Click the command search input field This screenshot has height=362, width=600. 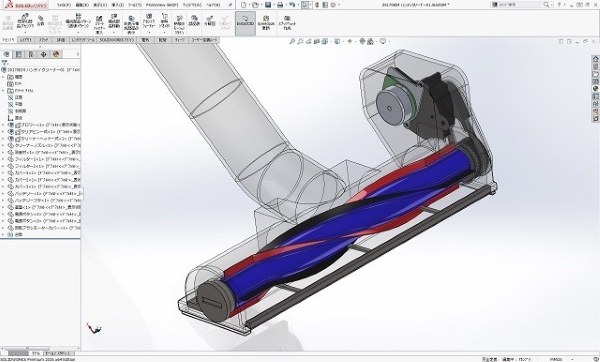point(520,5)
